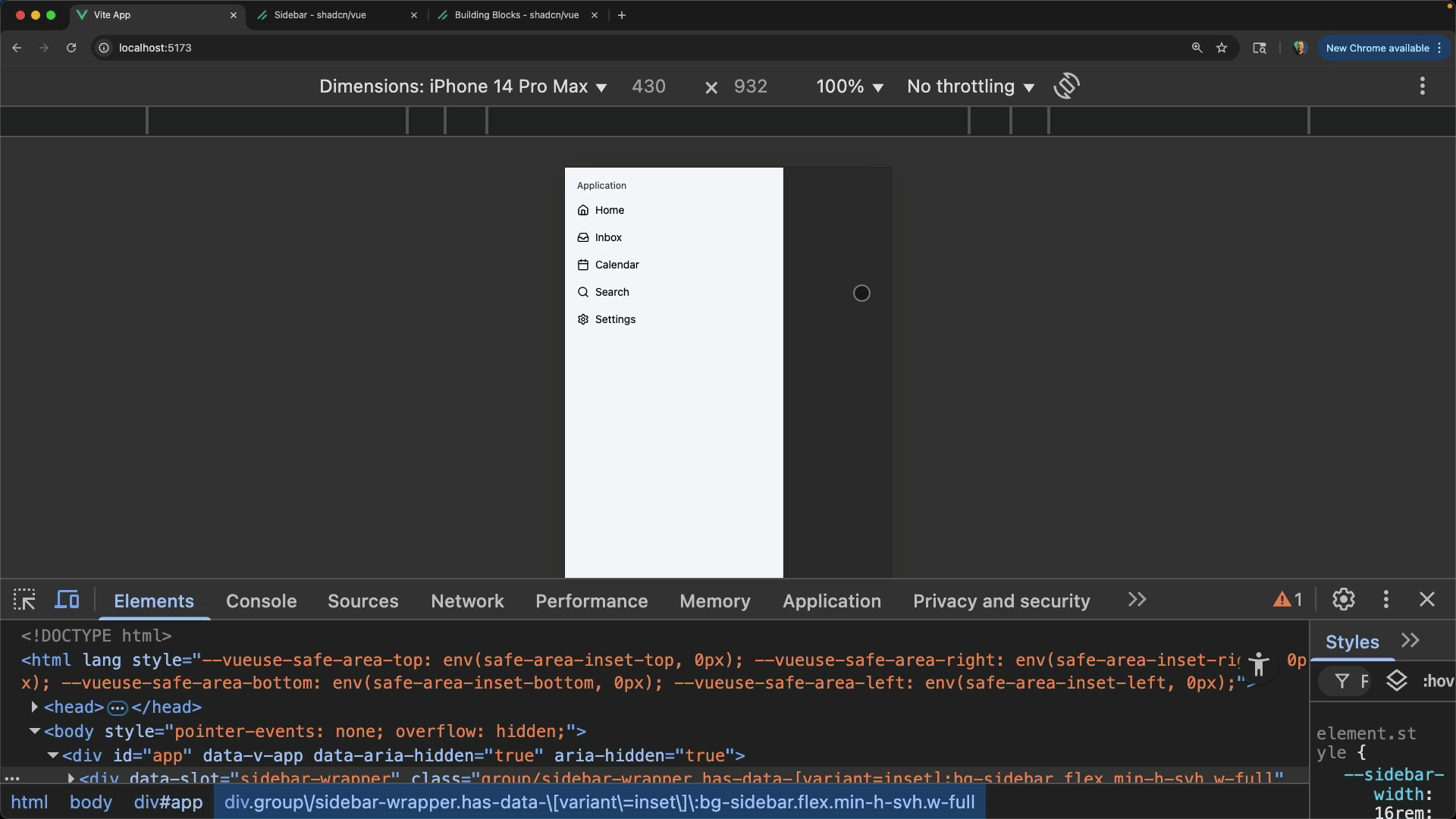Open the Settings sidebar link
The image size is (1456, 819).
tap(673, 319)
